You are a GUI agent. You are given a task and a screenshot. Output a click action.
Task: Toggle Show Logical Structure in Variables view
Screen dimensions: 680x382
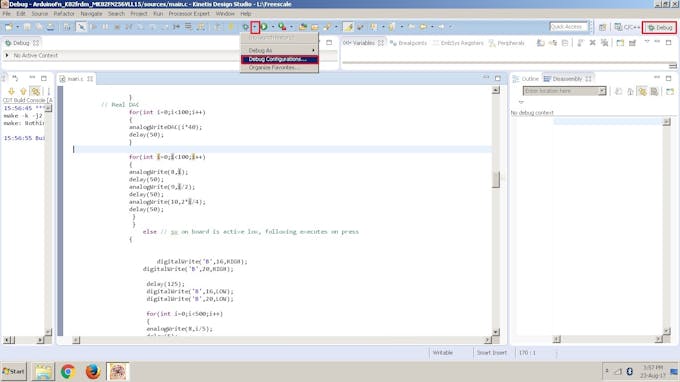[x=552, y=43]
